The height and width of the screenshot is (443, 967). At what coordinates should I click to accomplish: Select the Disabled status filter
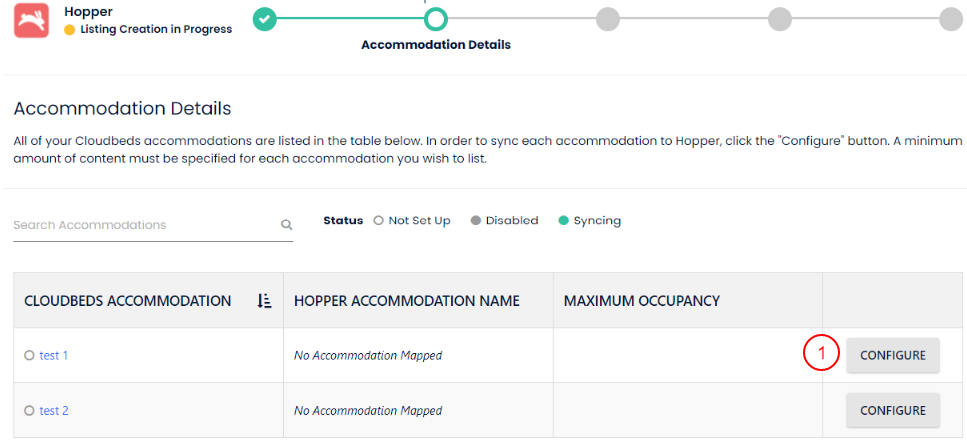click(x=504, y=221)
